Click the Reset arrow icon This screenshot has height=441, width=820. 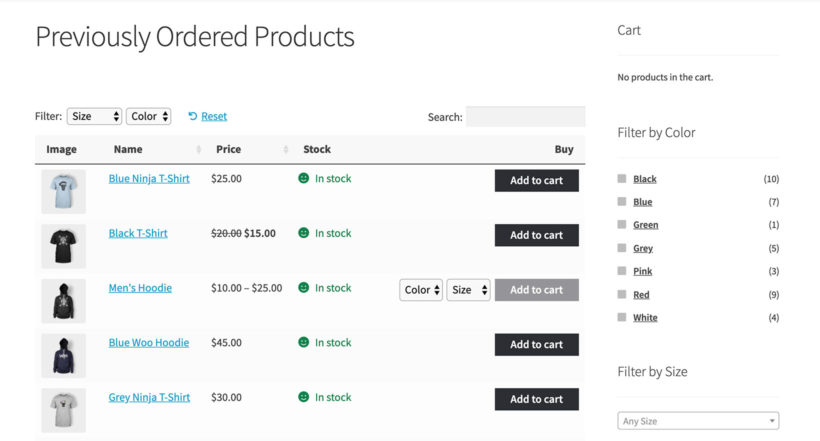click(192, 116)
